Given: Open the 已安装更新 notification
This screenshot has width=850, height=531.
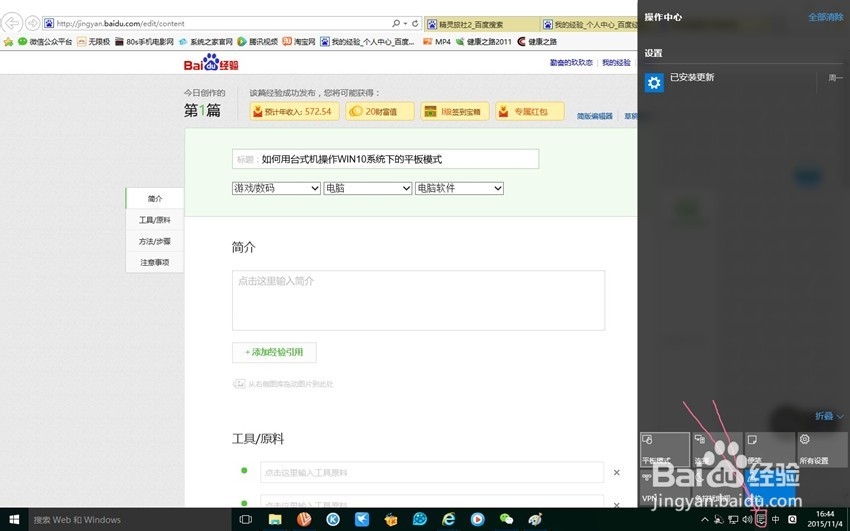Looking at the screenshot, I should pyautogui.click(x=744, y=82).
